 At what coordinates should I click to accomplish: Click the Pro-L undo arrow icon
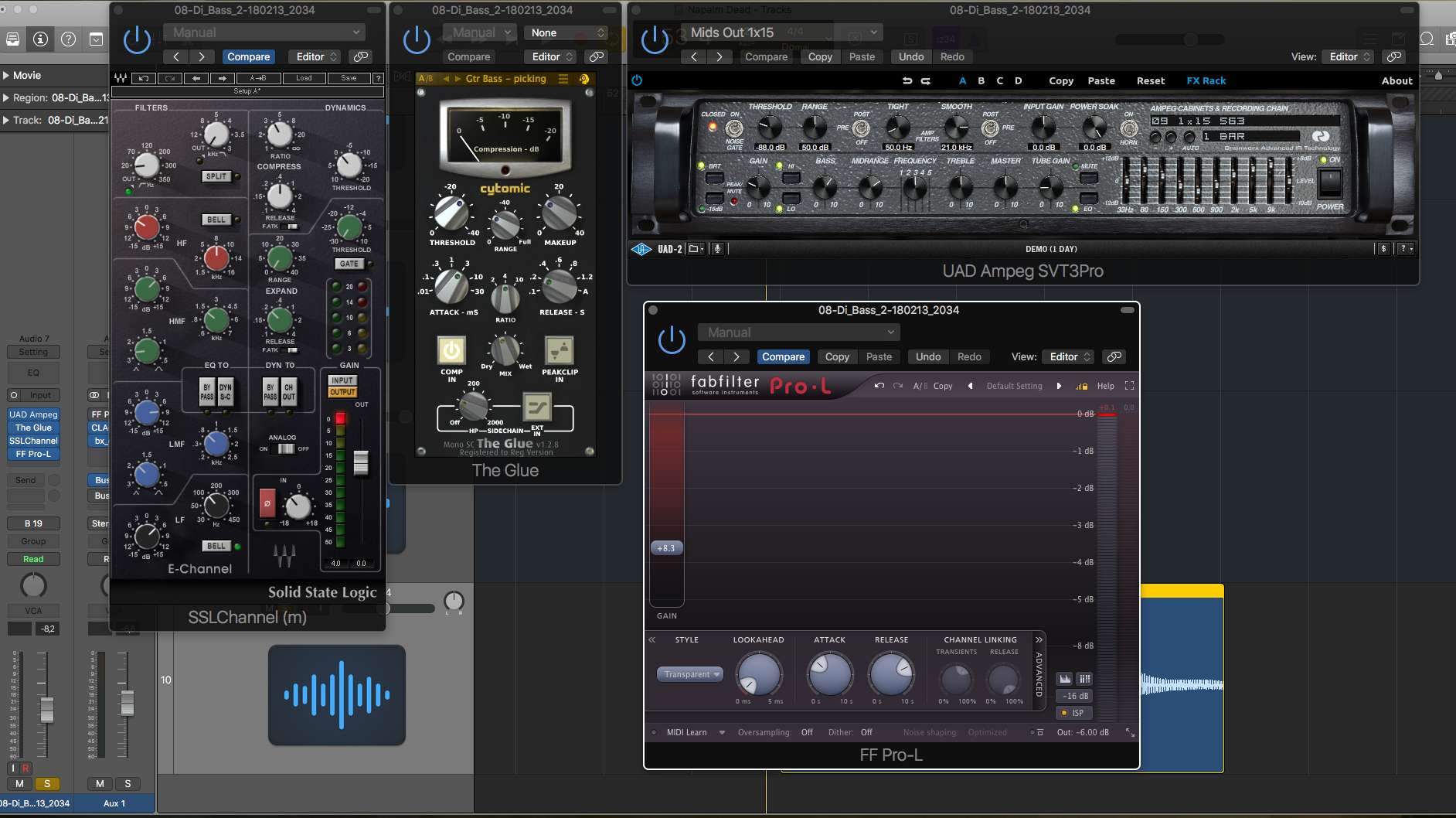[x=879, y=386]
